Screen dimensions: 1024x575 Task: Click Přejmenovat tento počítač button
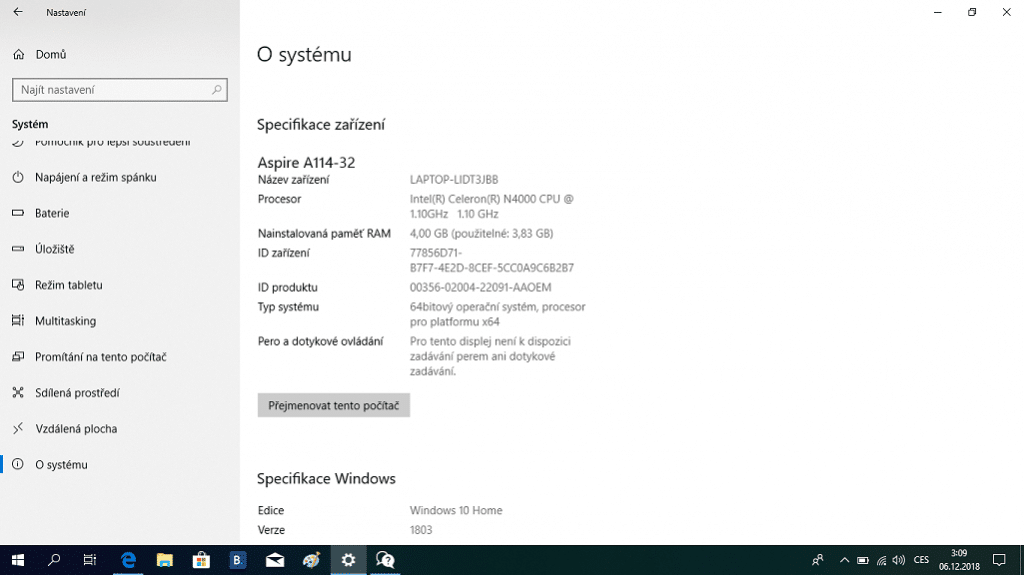click(334, 405)
